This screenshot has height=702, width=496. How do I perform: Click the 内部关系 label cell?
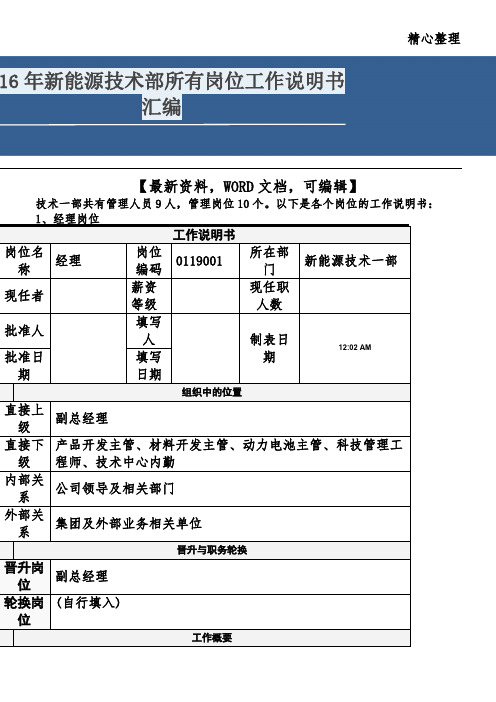click(25, 488)
